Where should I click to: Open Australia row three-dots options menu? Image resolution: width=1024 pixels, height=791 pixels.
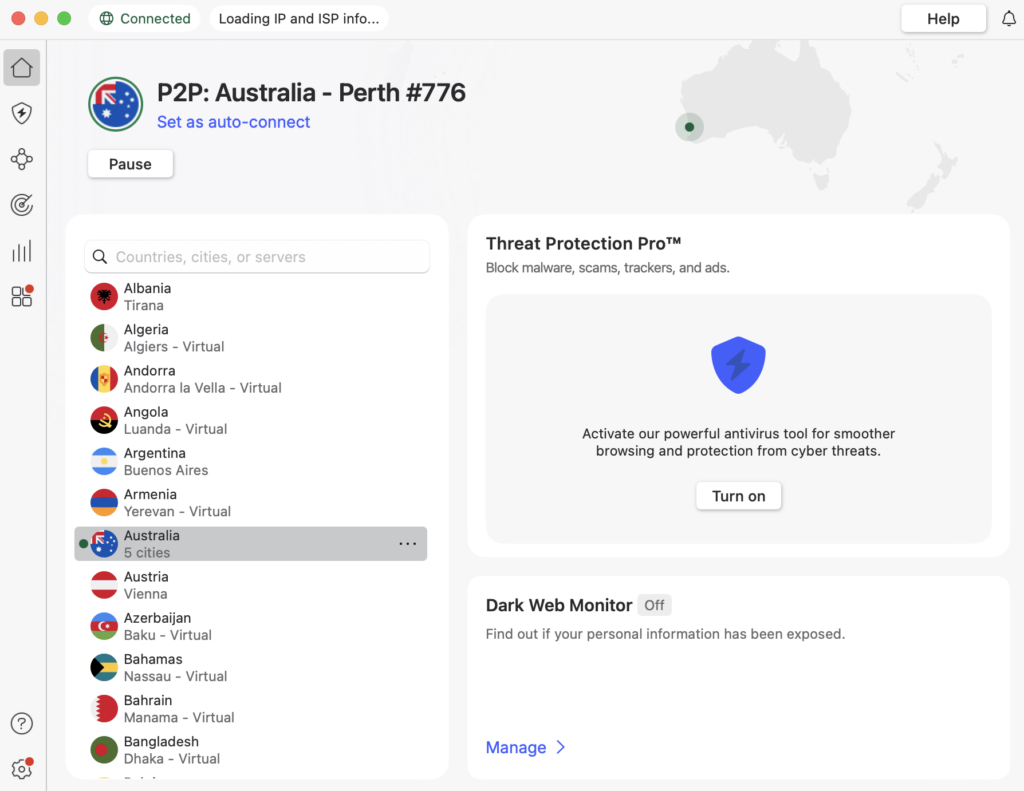(408, 543)
